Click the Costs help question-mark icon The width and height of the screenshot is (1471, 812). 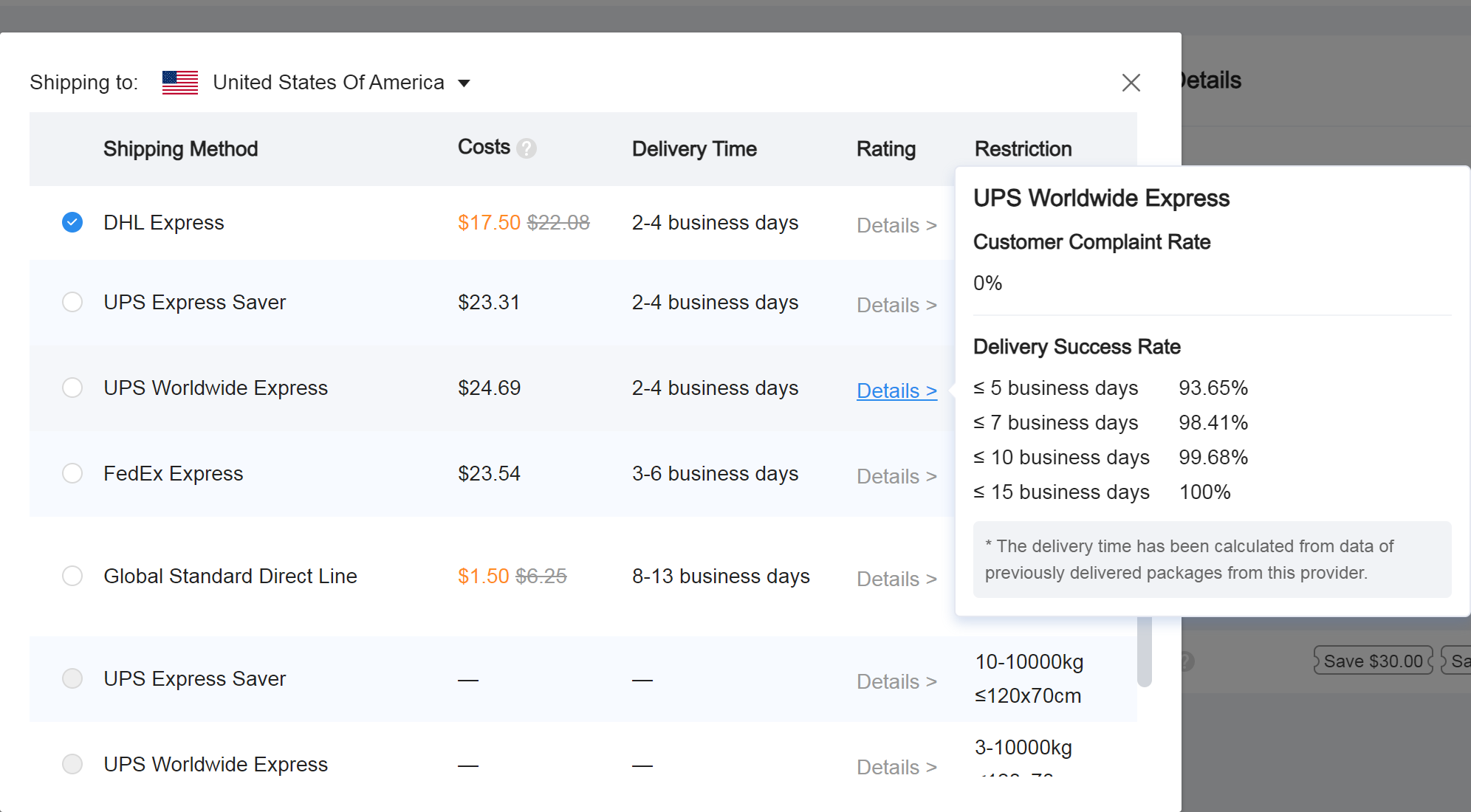(x=527, y=148)
